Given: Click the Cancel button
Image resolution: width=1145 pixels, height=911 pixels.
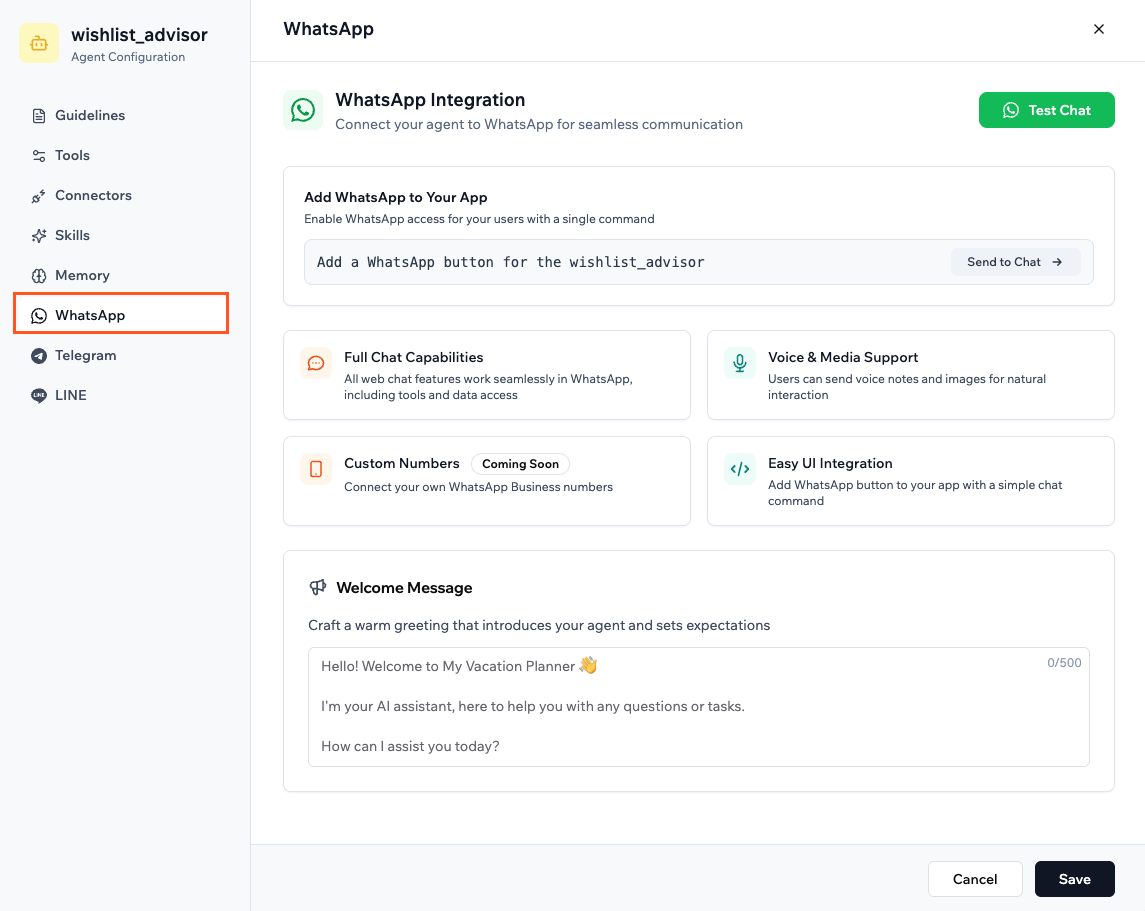Looking at the screenshot, I should pyautogui.click(x=975, y=879).
